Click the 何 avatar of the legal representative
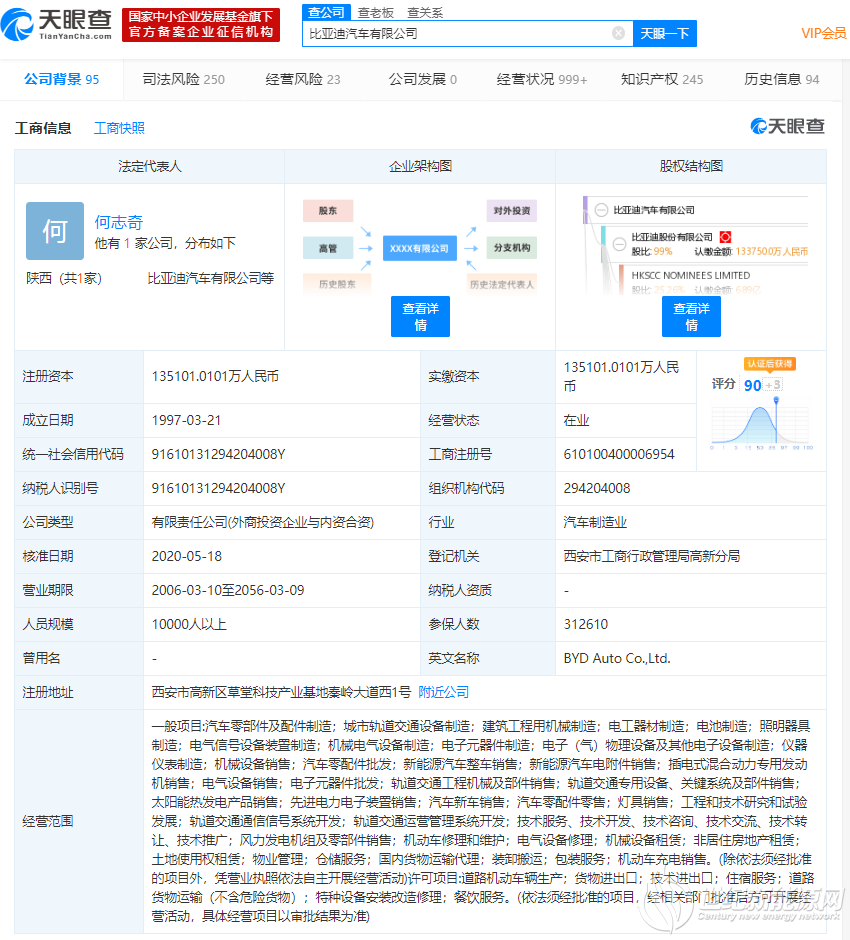The width and height of the screenshot is (850, 940). click(x=55, y=231)
